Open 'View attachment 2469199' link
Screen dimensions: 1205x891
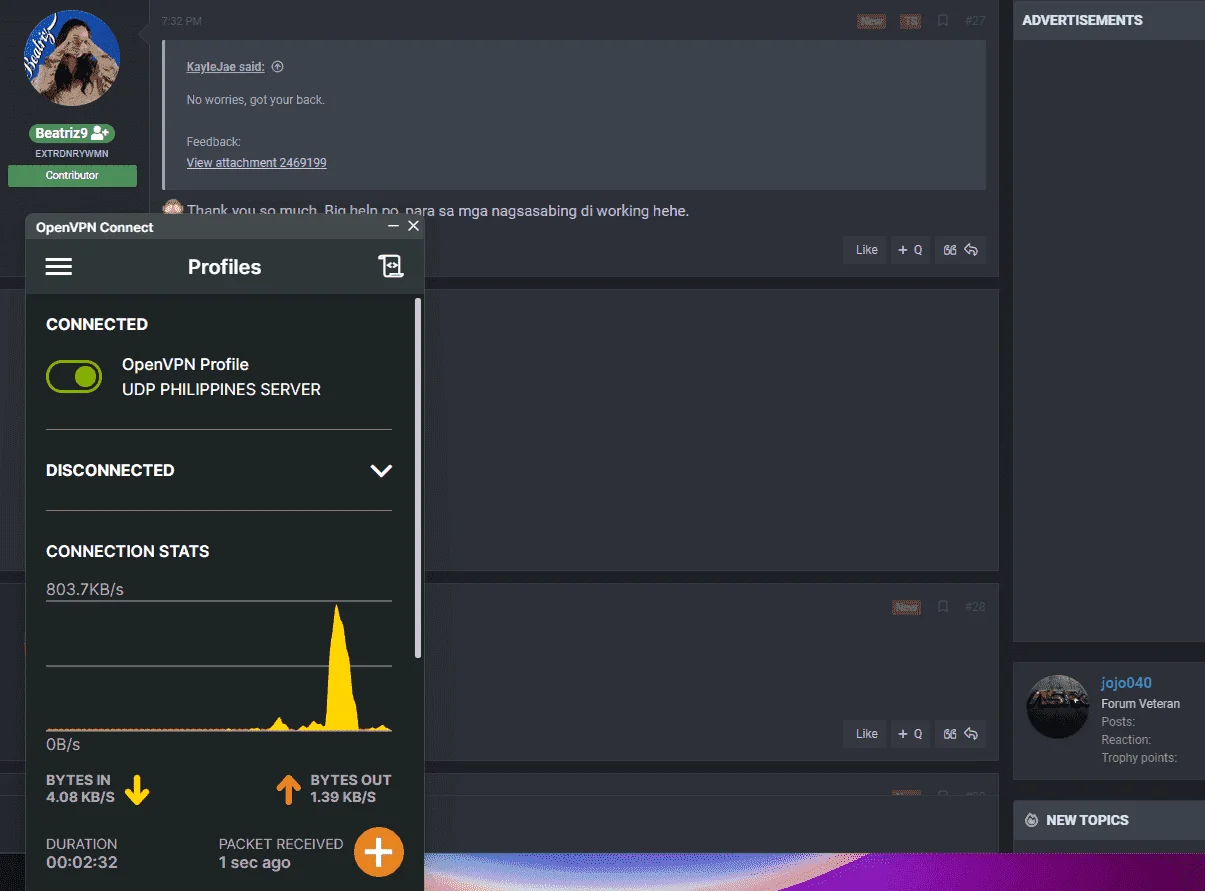coord(256,163)
